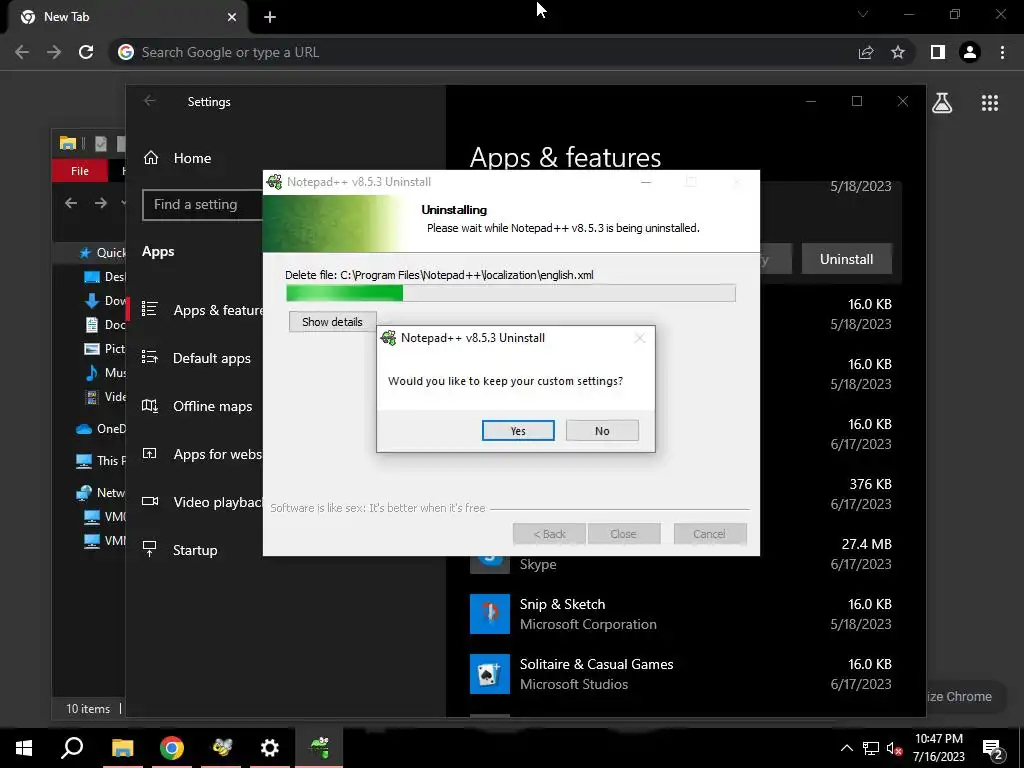The image size is (1024, 768).
Task: Click Chrome's forward navigation arrow
Action: click(x=54, y=52)
